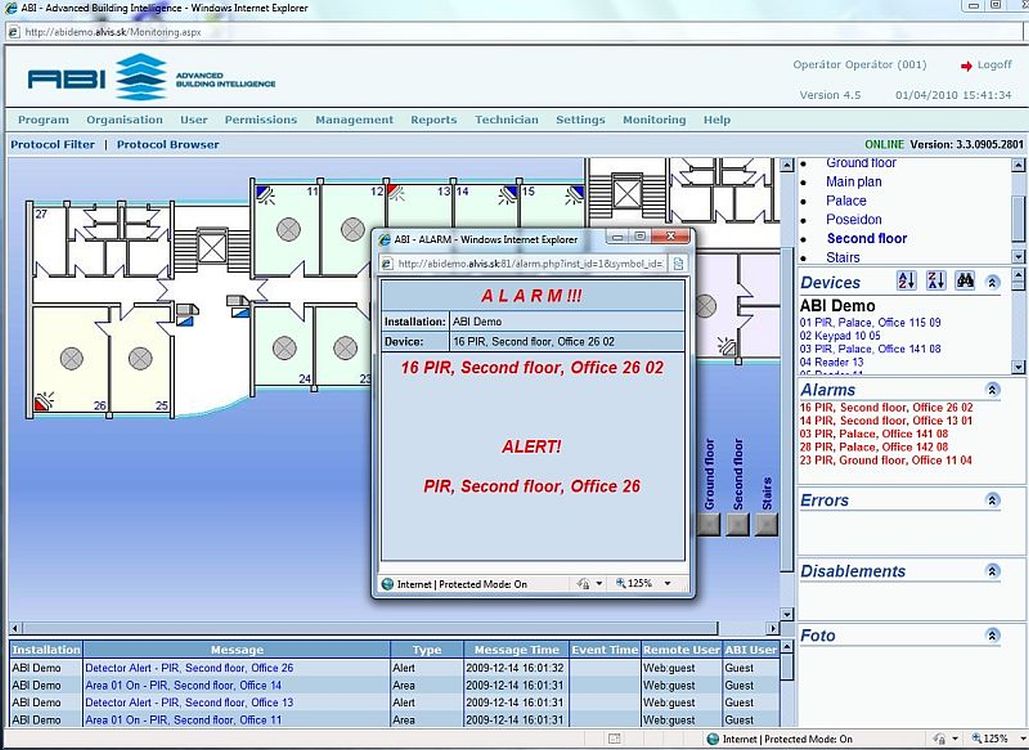The width and height of the screenshot is (1029, 750).
Task: Click the binoculars search icon in Devices
Action: tap(965, 282)
